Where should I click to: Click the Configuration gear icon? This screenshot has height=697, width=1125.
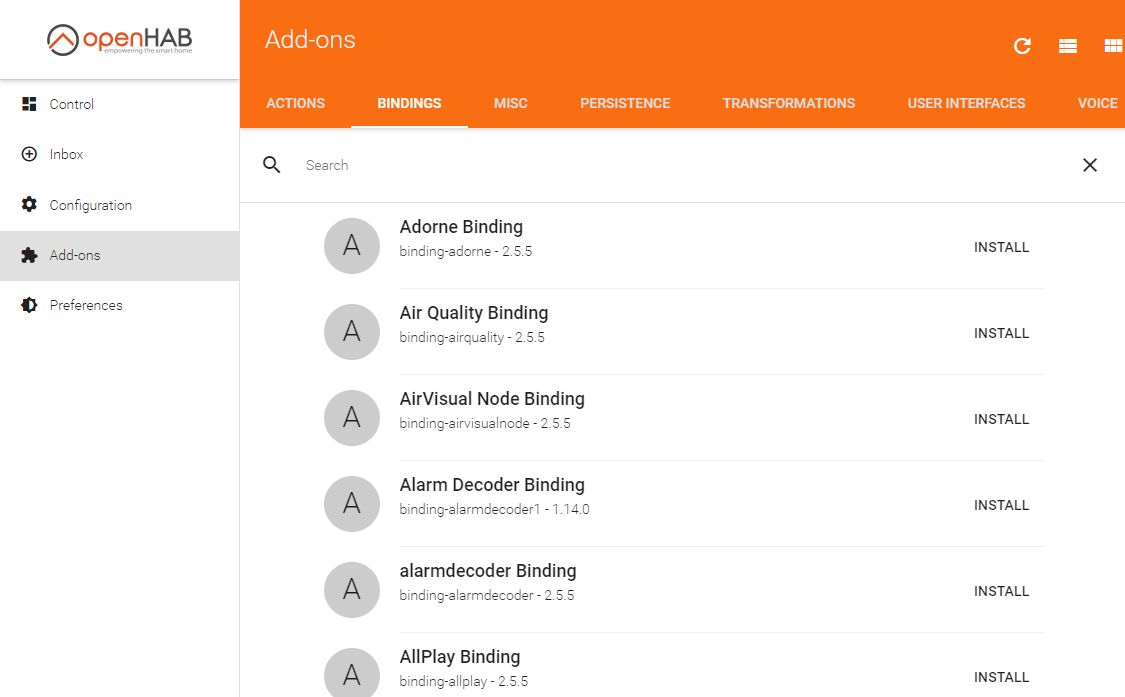click(x=29, y=205)
